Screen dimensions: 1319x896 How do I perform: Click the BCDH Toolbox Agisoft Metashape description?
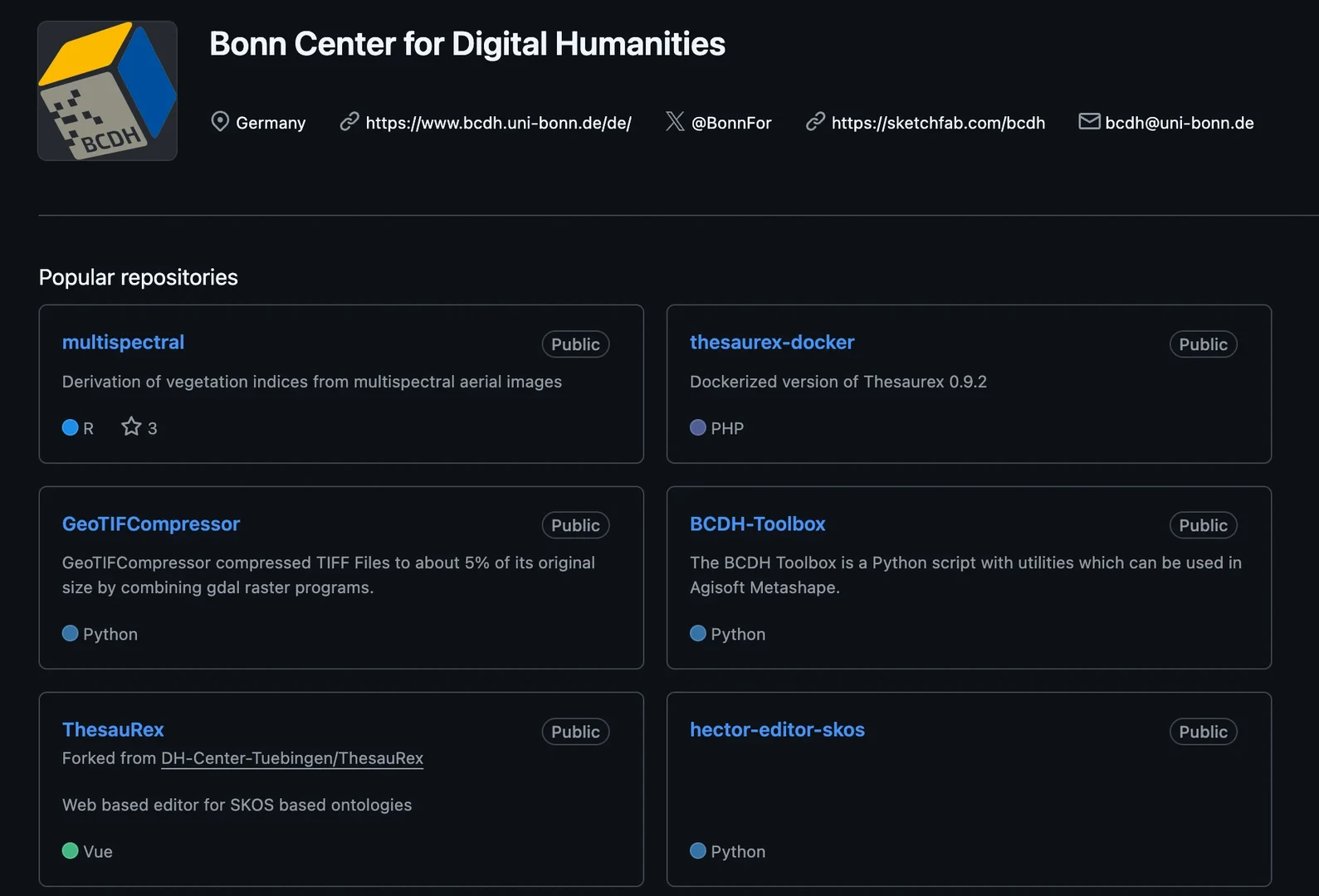(965, 575)
